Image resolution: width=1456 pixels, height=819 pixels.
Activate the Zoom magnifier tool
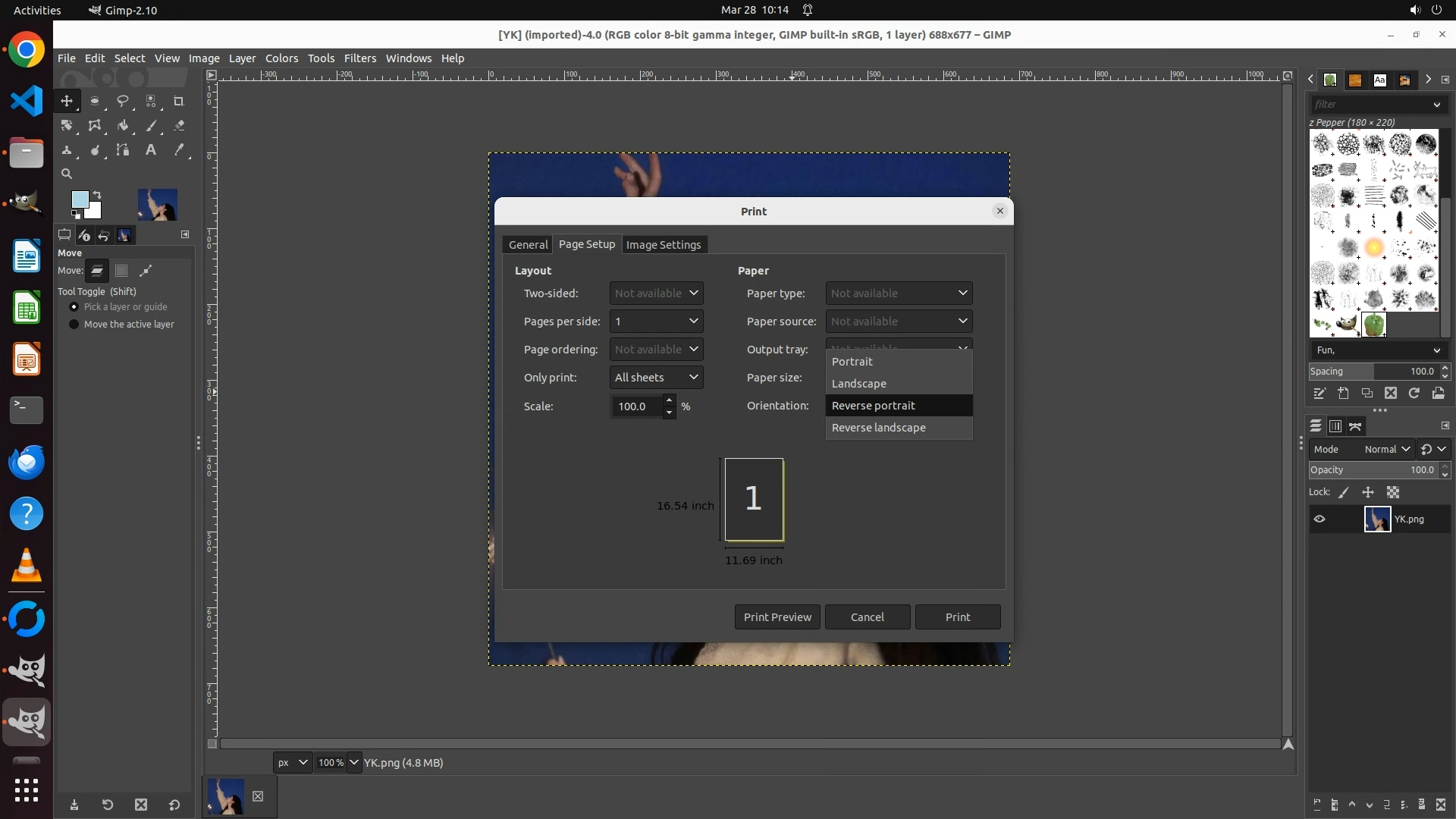point(67,174)
